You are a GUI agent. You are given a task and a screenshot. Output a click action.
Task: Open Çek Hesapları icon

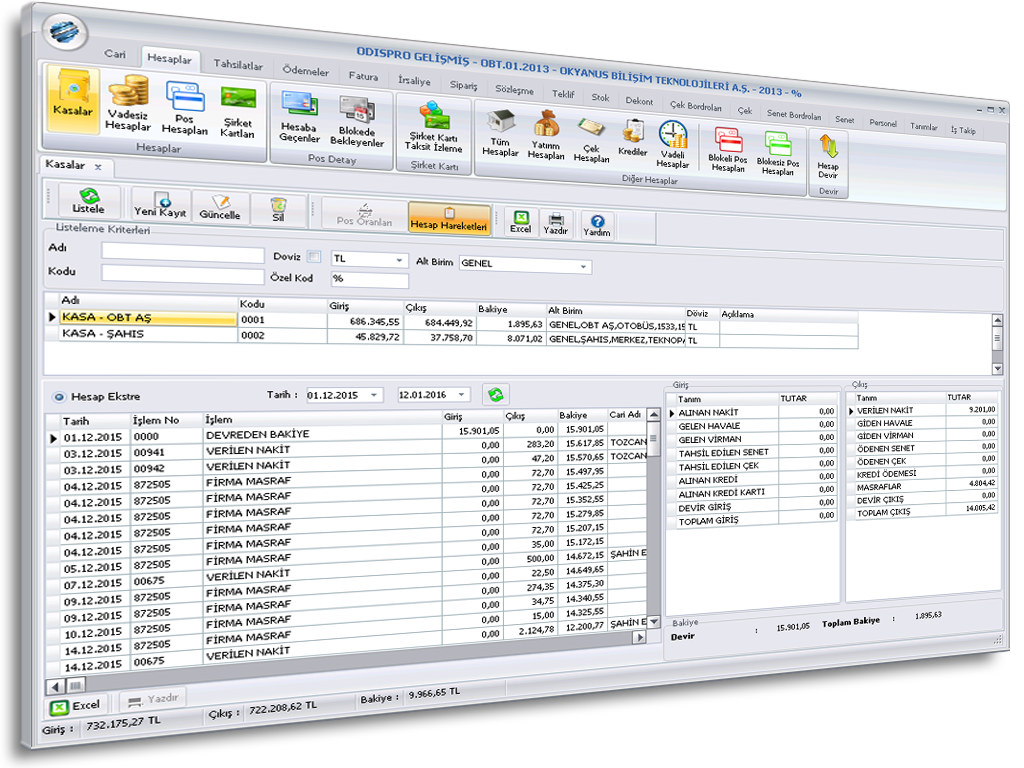[592, 140]
